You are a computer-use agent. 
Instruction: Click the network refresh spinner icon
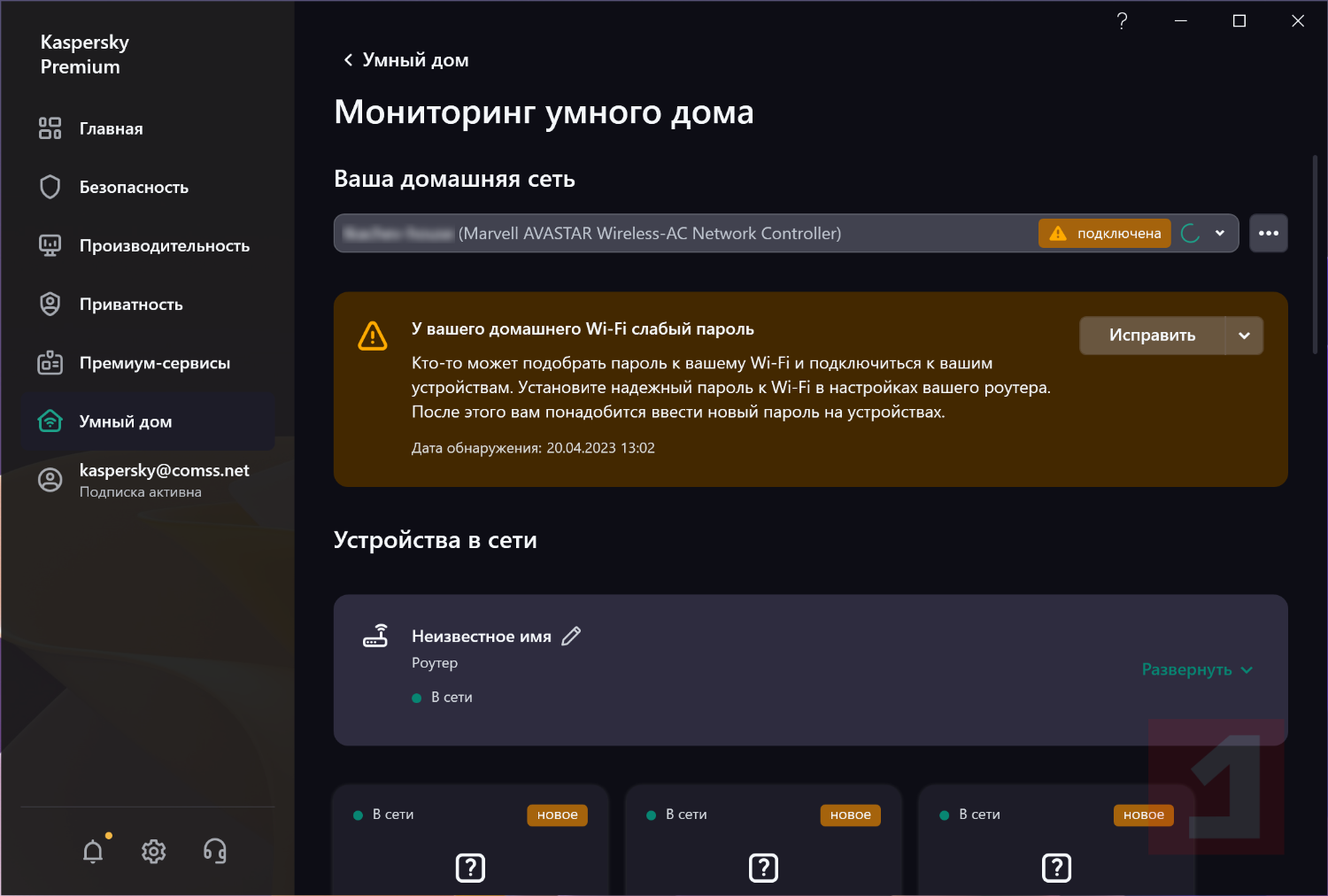coord(1191,234)
